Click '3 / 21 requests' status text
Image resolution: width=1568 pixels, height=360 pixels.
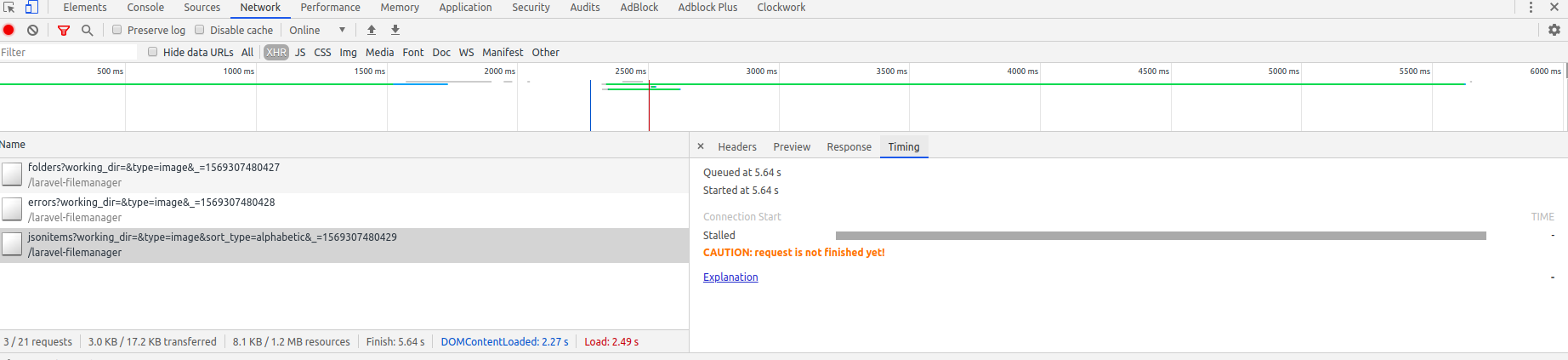pyautogui.click(x=38, y=342)
